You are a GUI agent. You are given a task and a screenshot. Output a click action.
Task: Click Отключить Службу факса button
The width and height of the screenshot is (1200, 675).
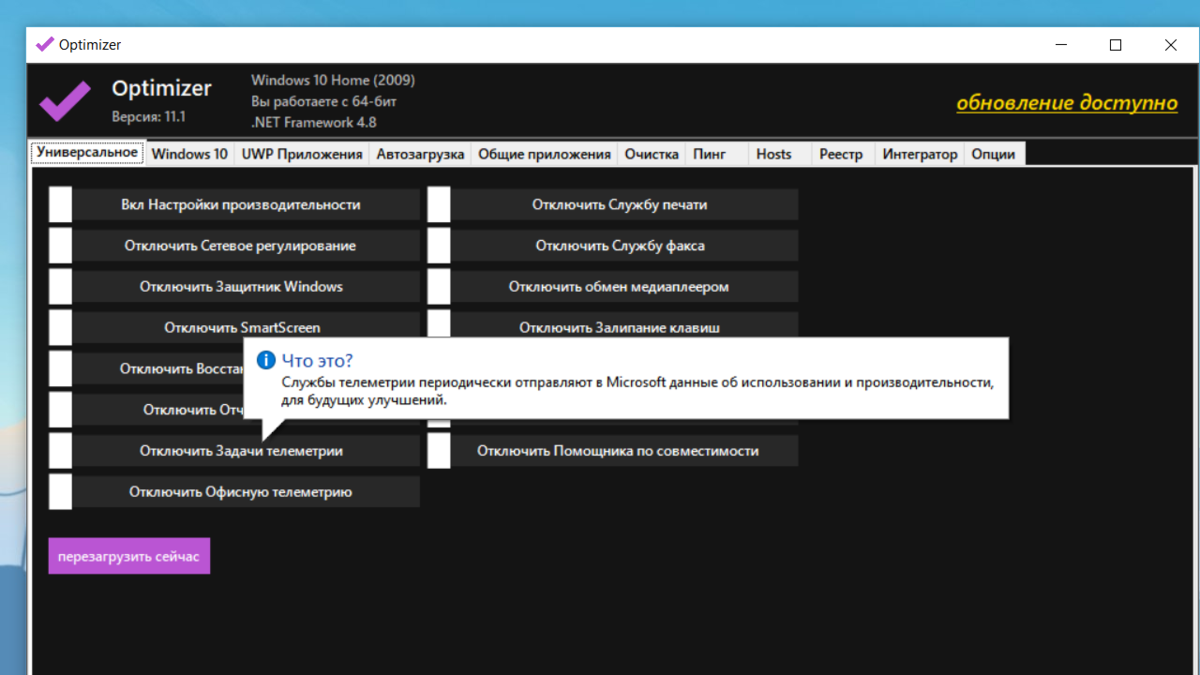625,246
